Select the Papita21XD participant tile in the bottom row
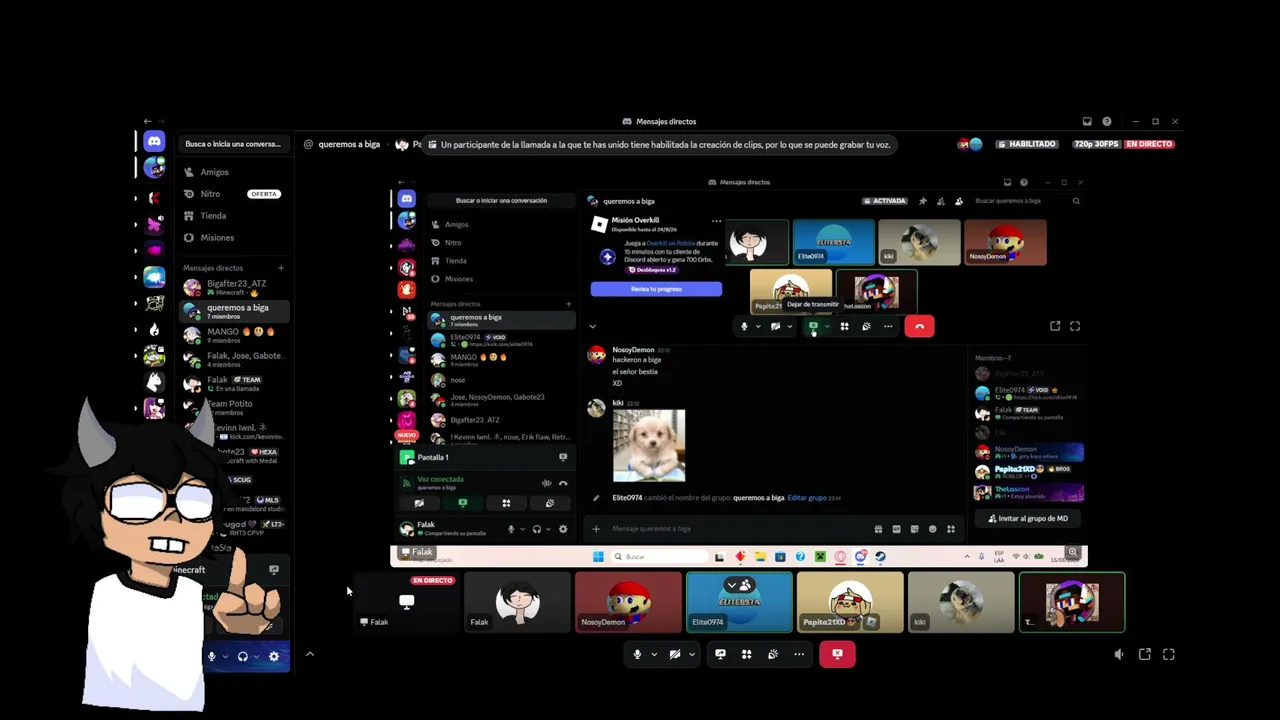Viewport: 1280px width, 720px height. pos(850,602)
